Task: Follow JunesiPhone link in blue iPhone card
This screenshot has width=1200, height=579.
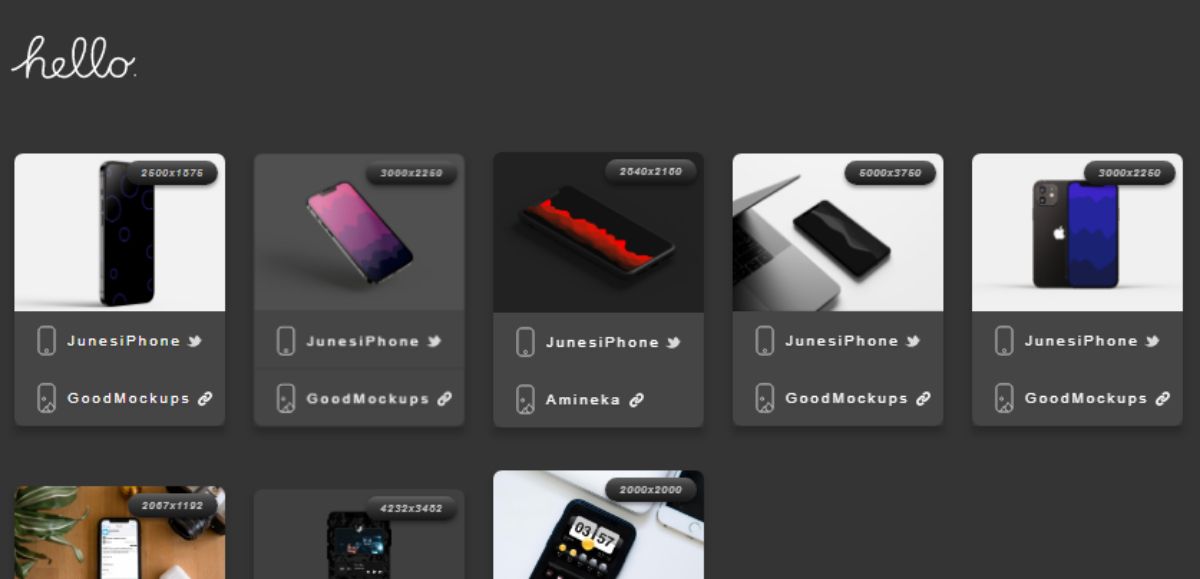Action: (x=1081, y=341)
